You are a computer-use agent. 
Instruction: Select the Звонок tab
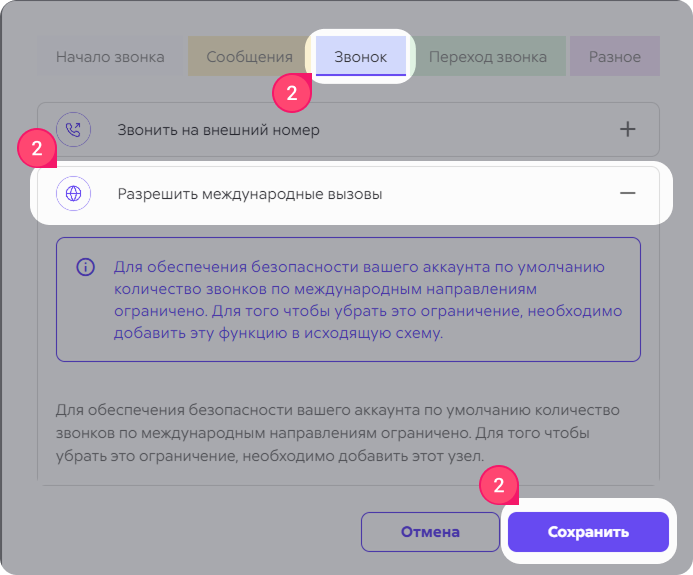click(x=361, y=57)
